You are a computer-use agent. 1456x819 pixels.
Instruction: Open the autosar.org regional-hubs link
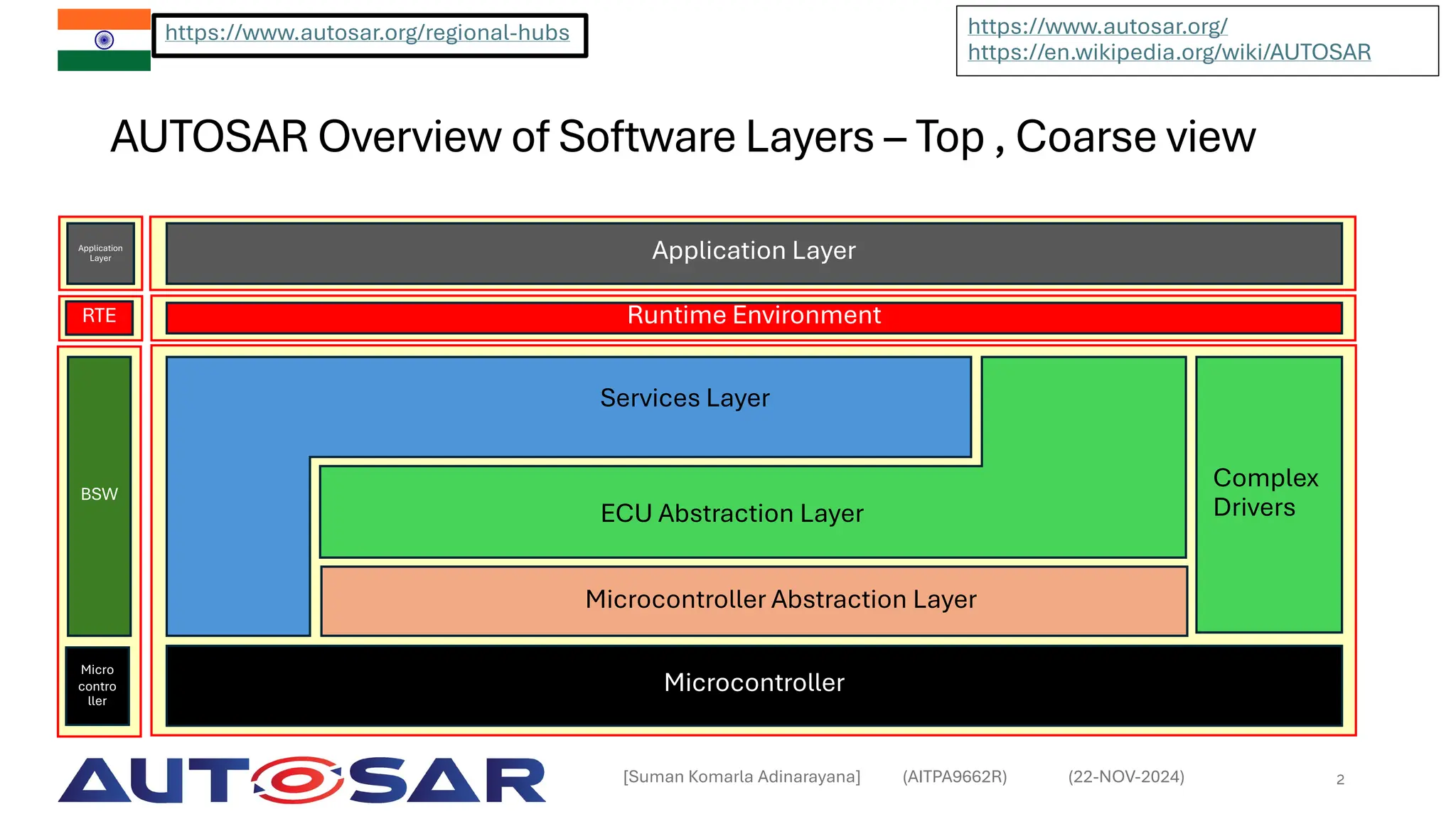click(367, 33)
